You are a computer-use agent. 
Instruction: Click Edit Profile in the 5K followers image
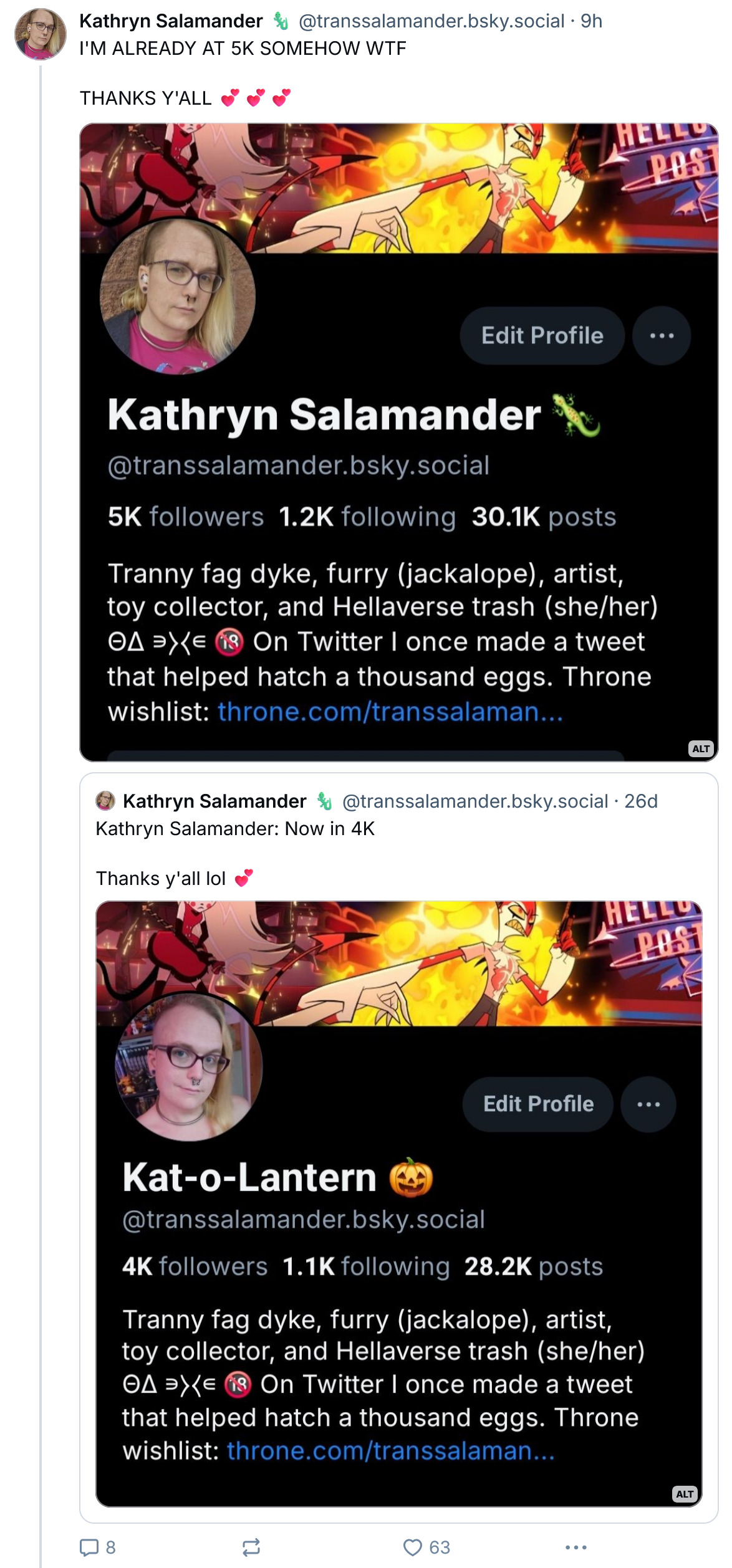[x=542, y=335]
